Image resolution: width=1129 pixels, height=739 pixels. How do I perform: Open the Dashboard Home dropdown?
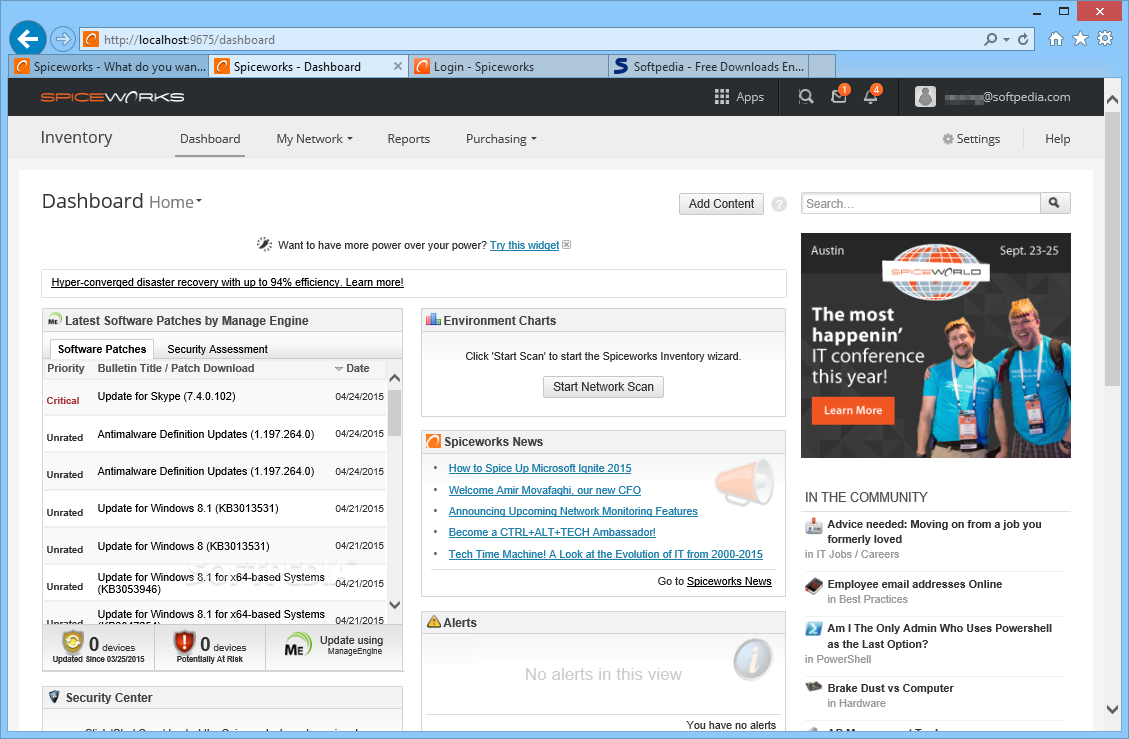[176, 202]
